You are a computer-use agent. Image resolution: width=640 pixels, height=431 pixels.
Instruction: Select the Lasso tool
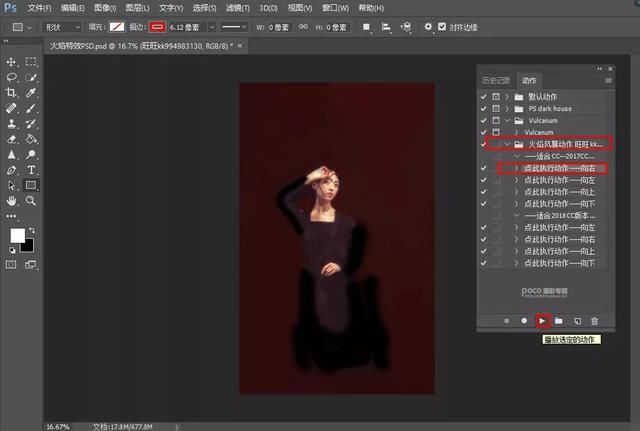pyautogui.click(x=12, y=77)
